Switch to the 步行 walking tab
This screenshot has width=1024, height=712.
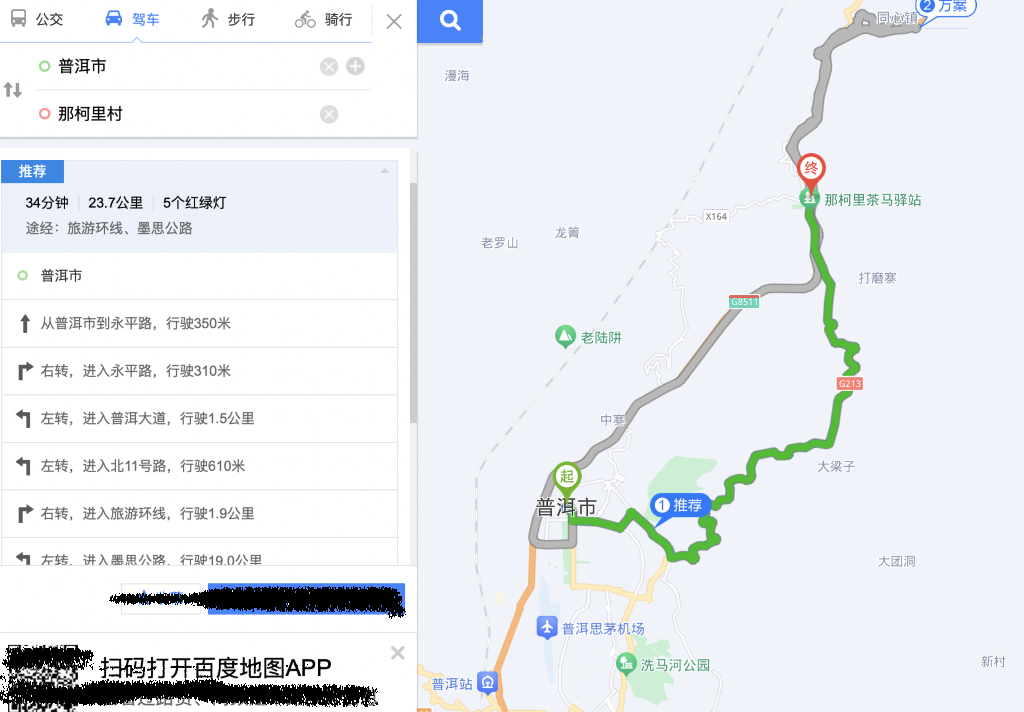pos(228,19)
